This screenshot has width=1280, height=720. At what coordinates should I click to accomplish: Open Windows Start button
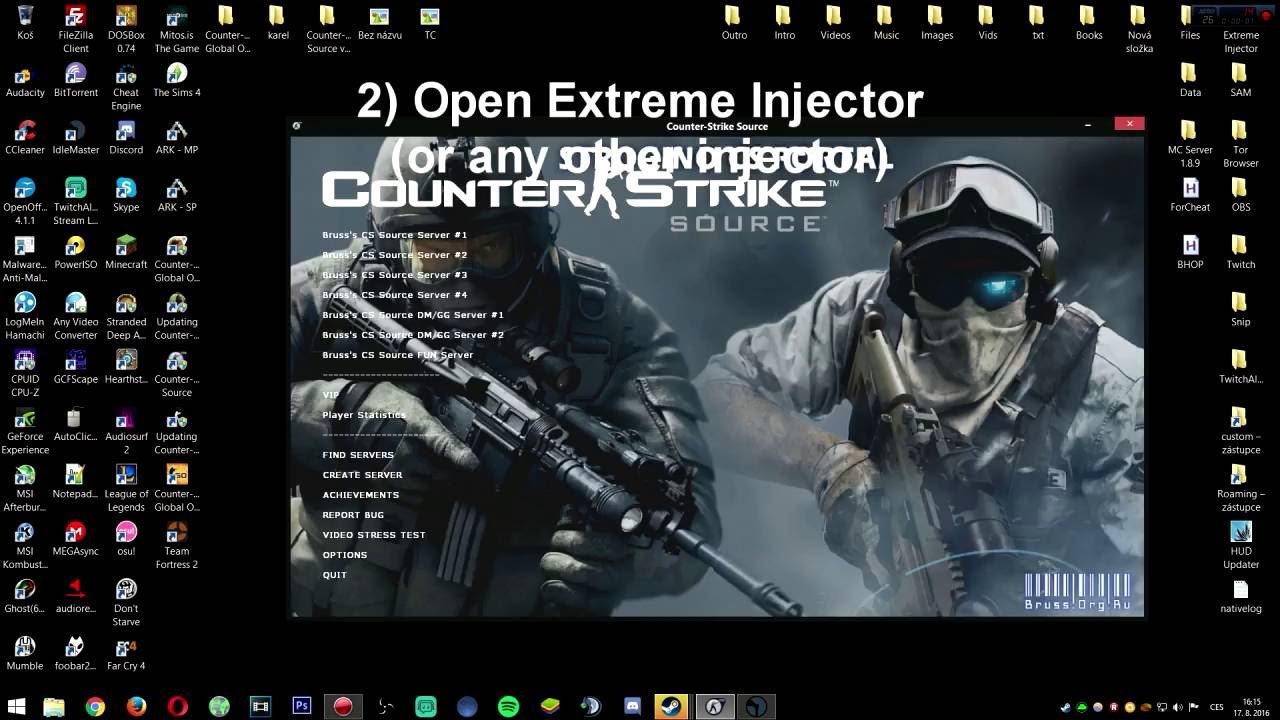click(16, 707)
